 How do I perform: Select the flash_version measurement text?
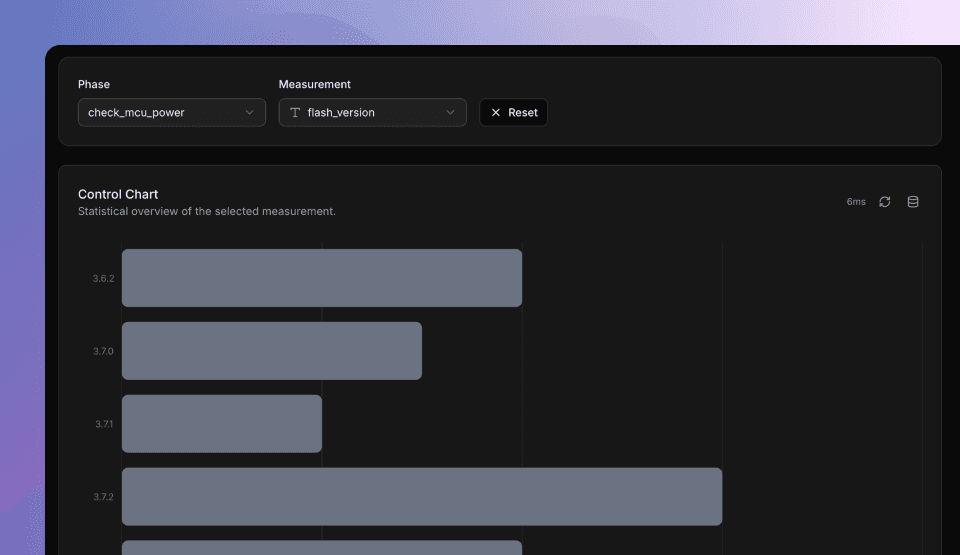[341, 113]
